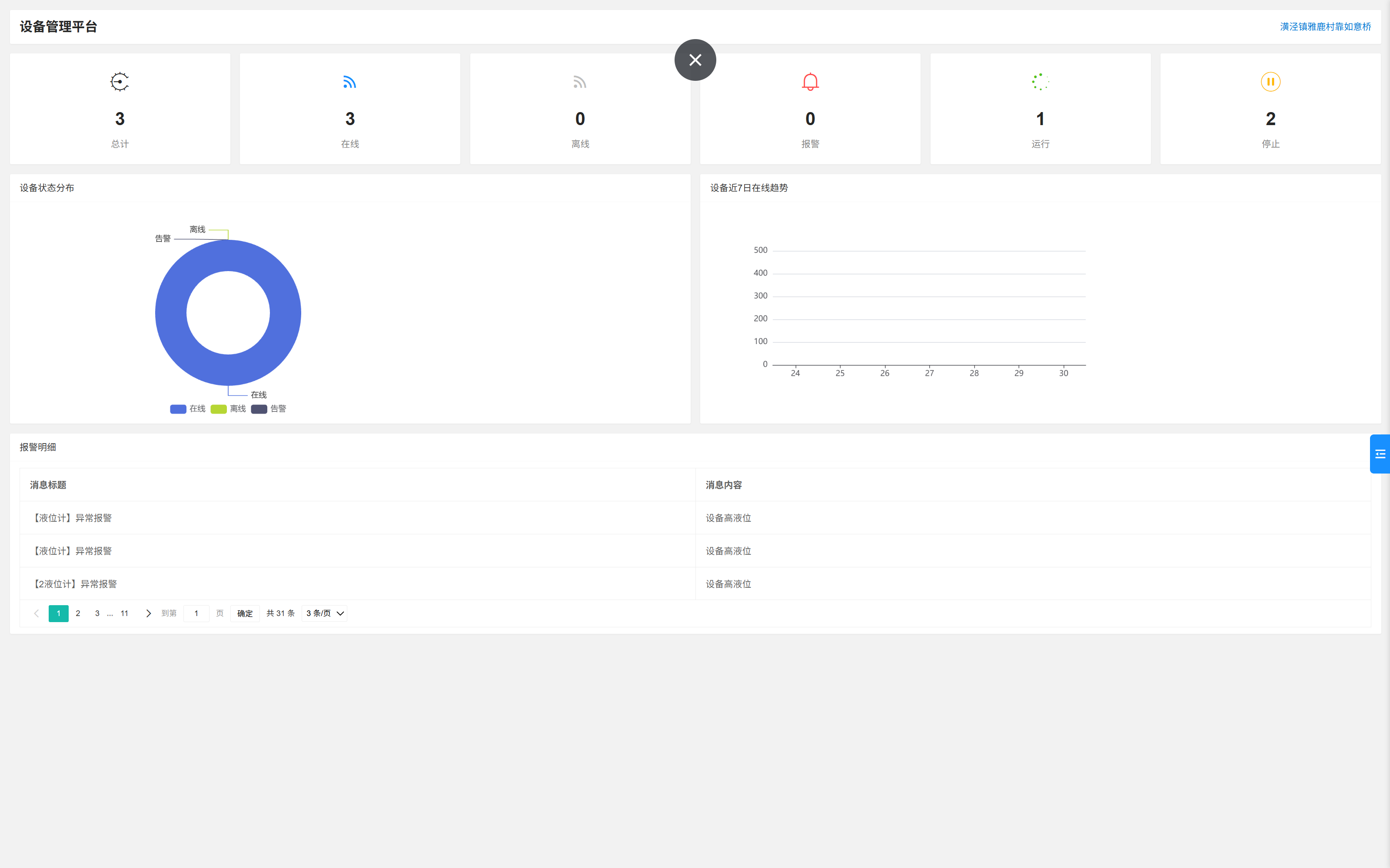Viewport: 1390px width, 868px height.
Task: Click the blue online signal icon
Action: coord(350,82)
